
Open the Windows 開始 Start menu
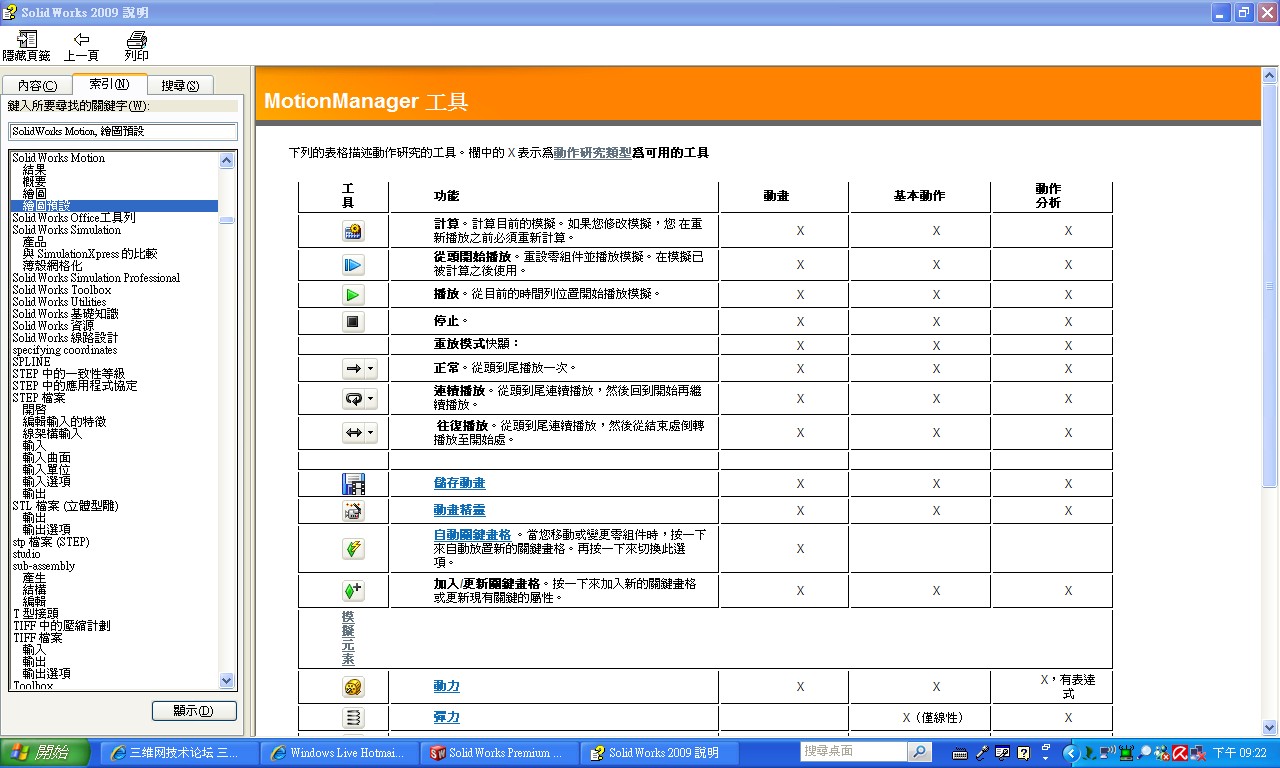tap(45, 753)
